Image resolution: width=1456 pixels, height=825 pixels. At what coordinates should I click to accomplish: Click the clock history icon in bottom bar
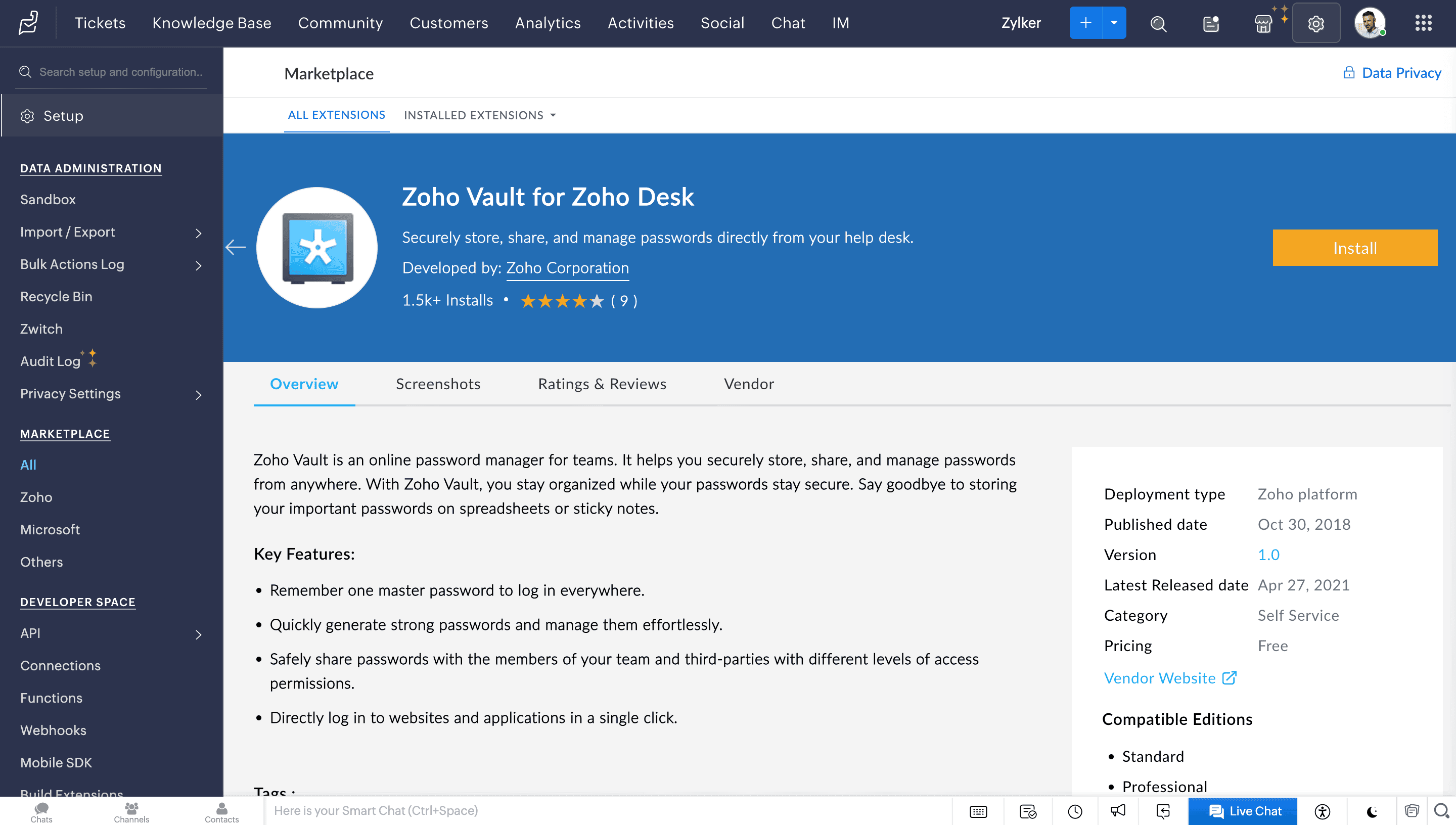click(x=1075, y=811)
